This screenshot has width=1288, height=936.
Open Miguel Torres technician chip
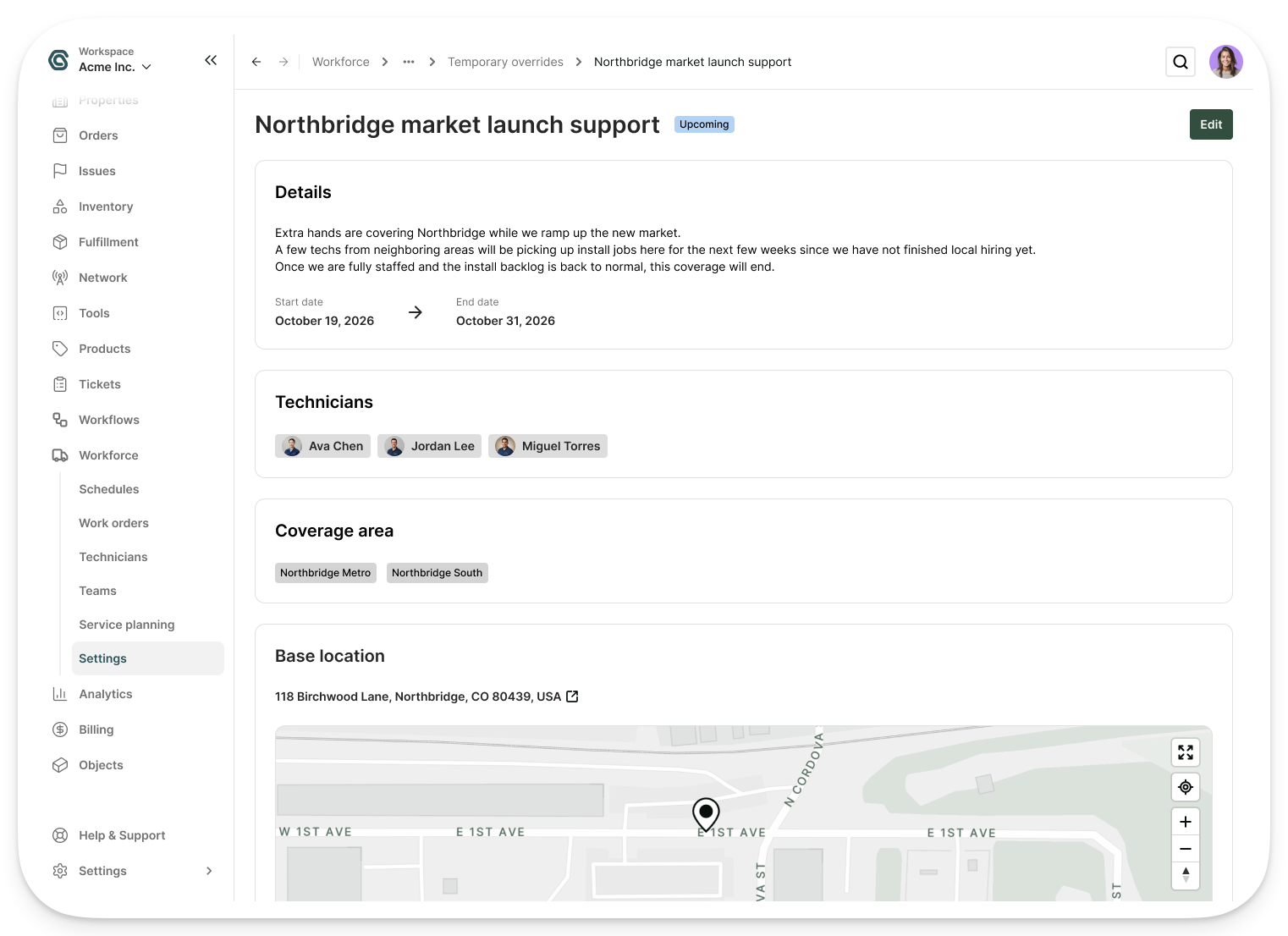tap(548, 446)
